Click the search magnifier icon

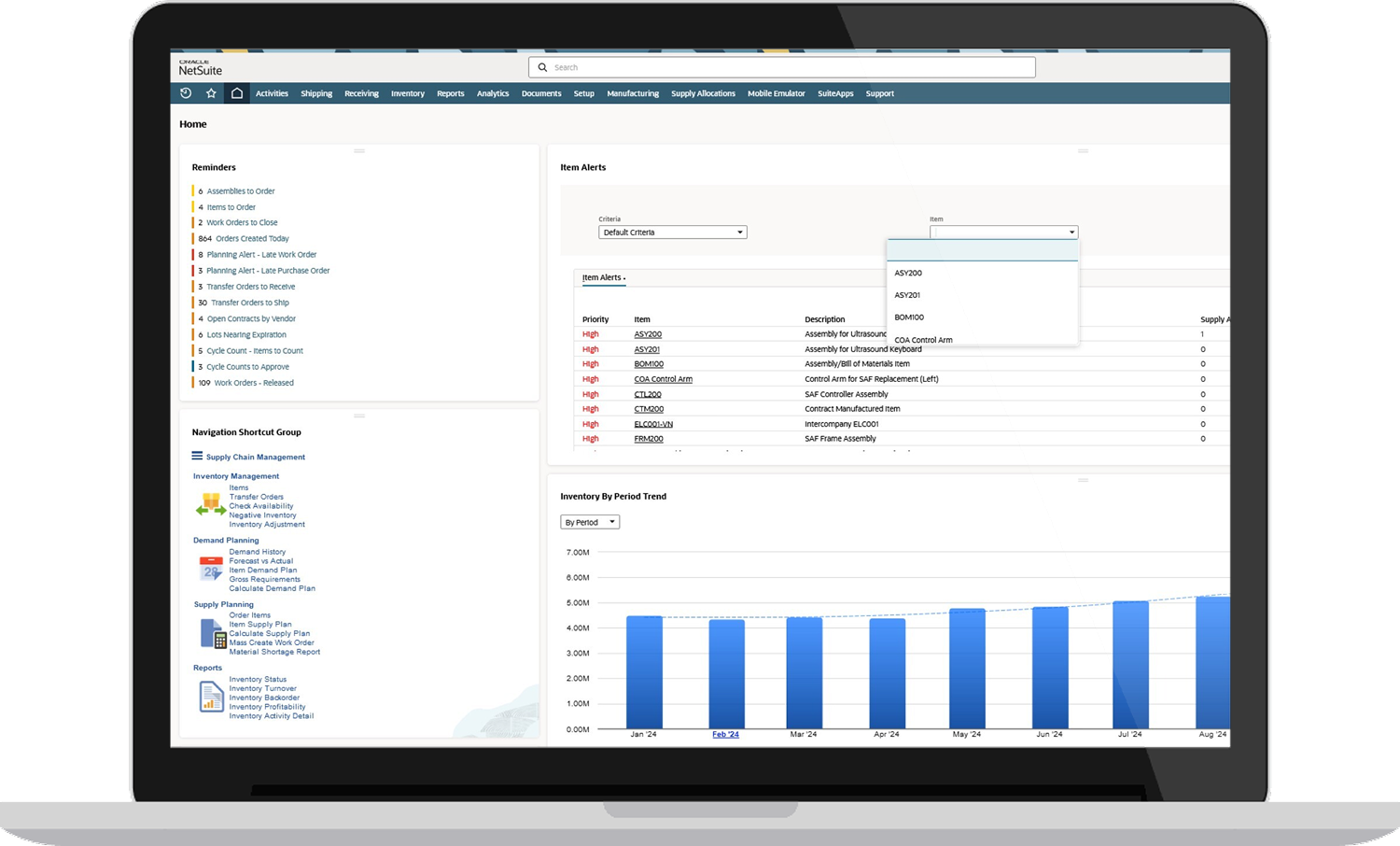pyautogui.click(x=542, y=67)
